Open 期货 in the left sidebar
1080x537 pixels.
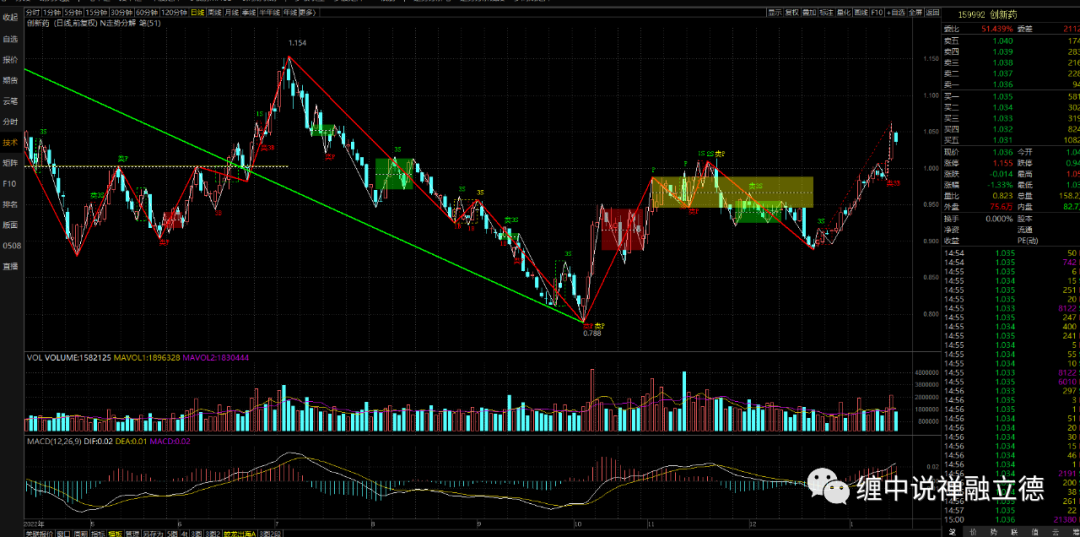[10, 80]
